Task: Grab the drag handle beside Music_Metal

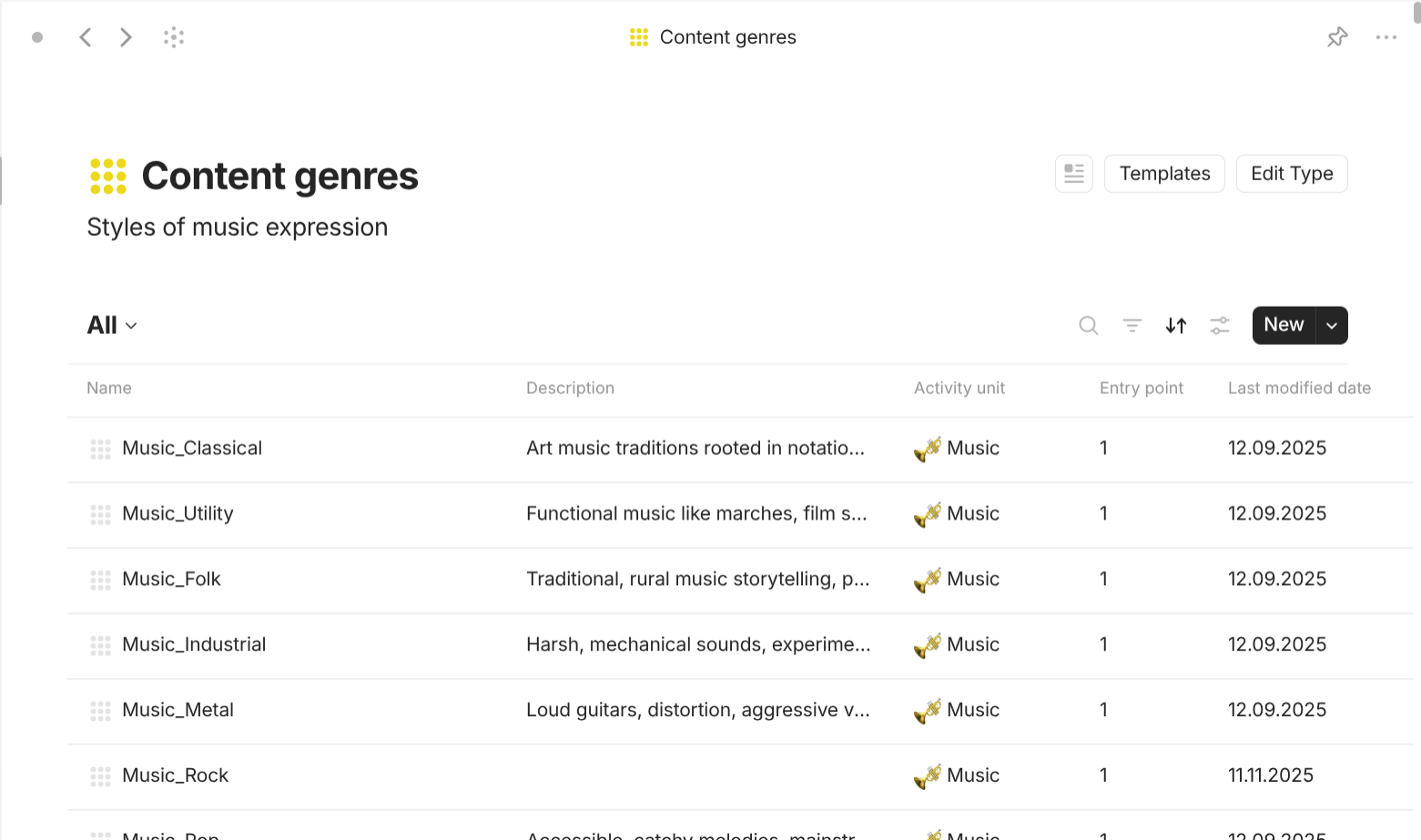Action: 100,711
